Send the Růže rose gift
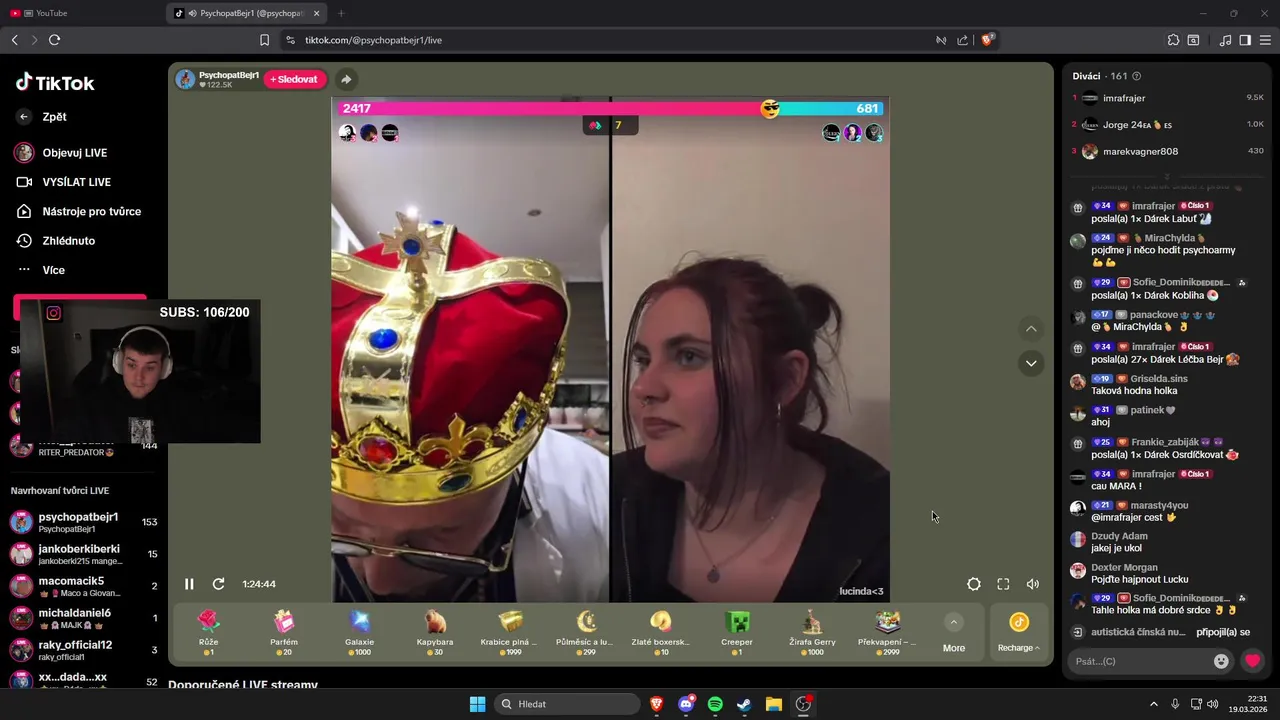This screenshot has width=1280, height=720. pyautogui.click(x=208, y=632)
